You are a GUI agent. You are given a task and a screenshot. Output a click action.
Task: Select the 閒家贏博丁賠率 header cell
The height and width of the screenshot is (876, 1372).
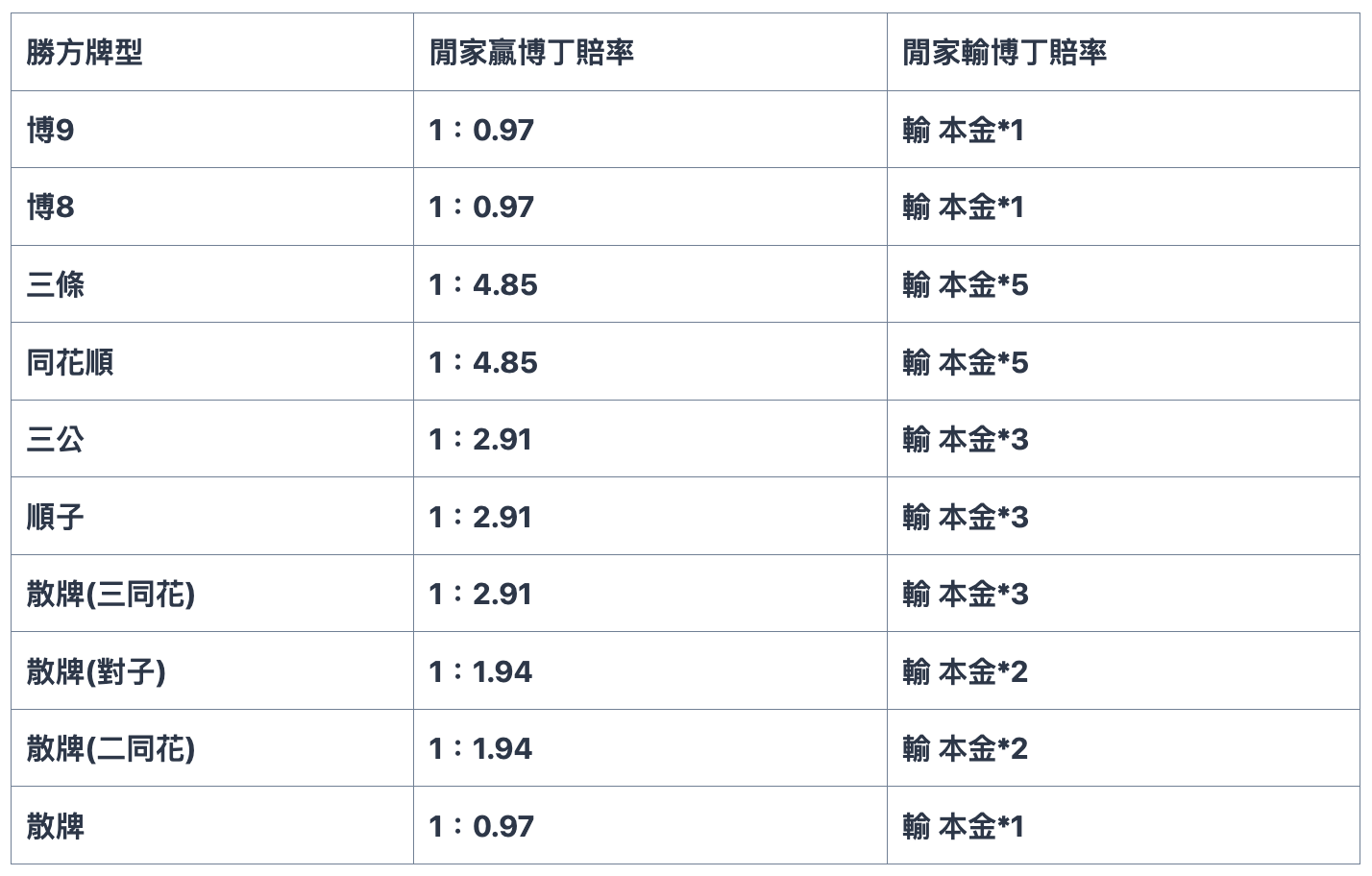[531, 53]
